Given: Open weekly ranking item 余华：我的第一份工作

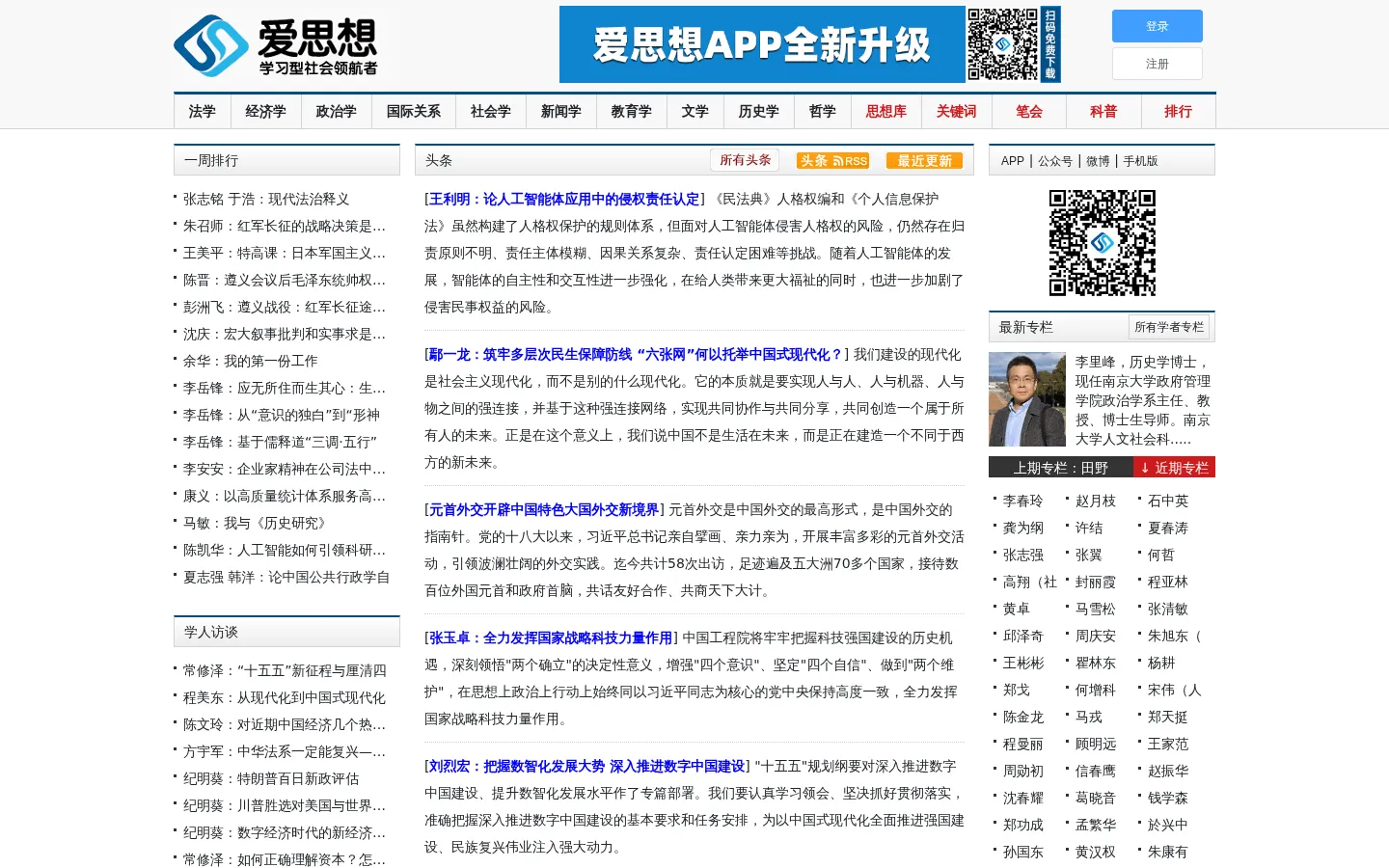Looking at the screenshot, I should pyautogui.click(x=251, y=361).
